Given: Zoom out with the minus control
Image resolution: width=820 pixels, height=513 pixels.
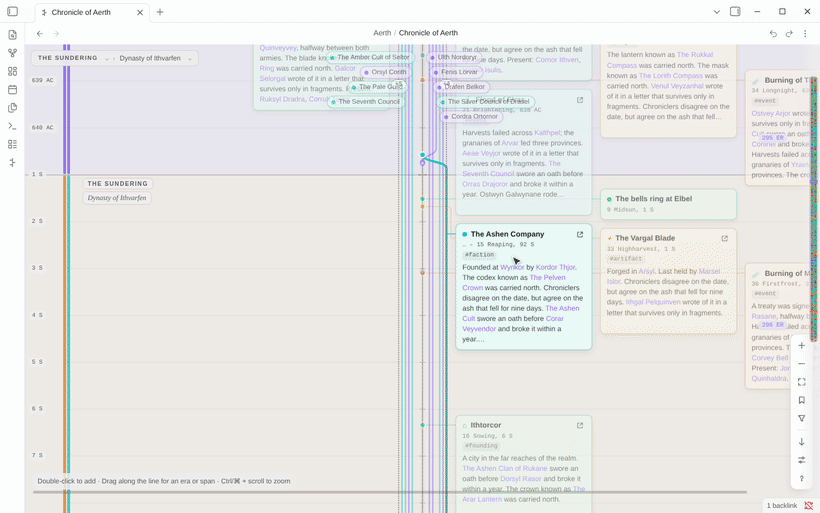Looking at the screenshot, I should point(802,364).
